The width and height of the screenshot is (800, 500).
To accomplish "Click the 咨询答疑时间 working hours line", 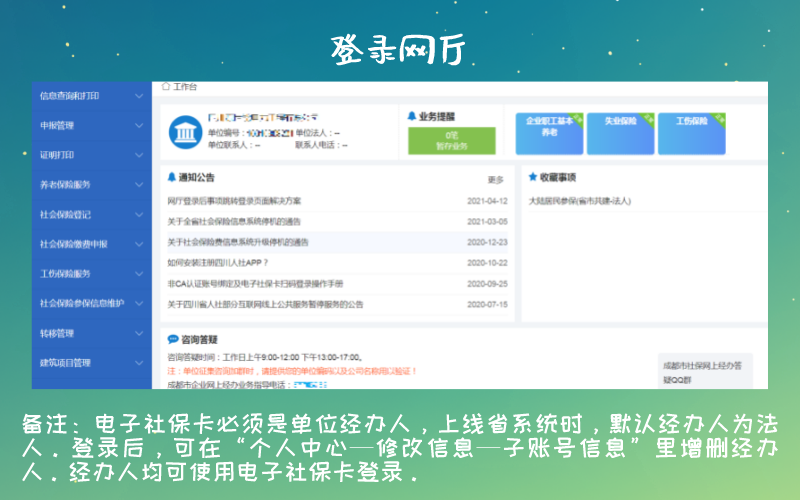I will pyautogui.click(x=265, y=358).
